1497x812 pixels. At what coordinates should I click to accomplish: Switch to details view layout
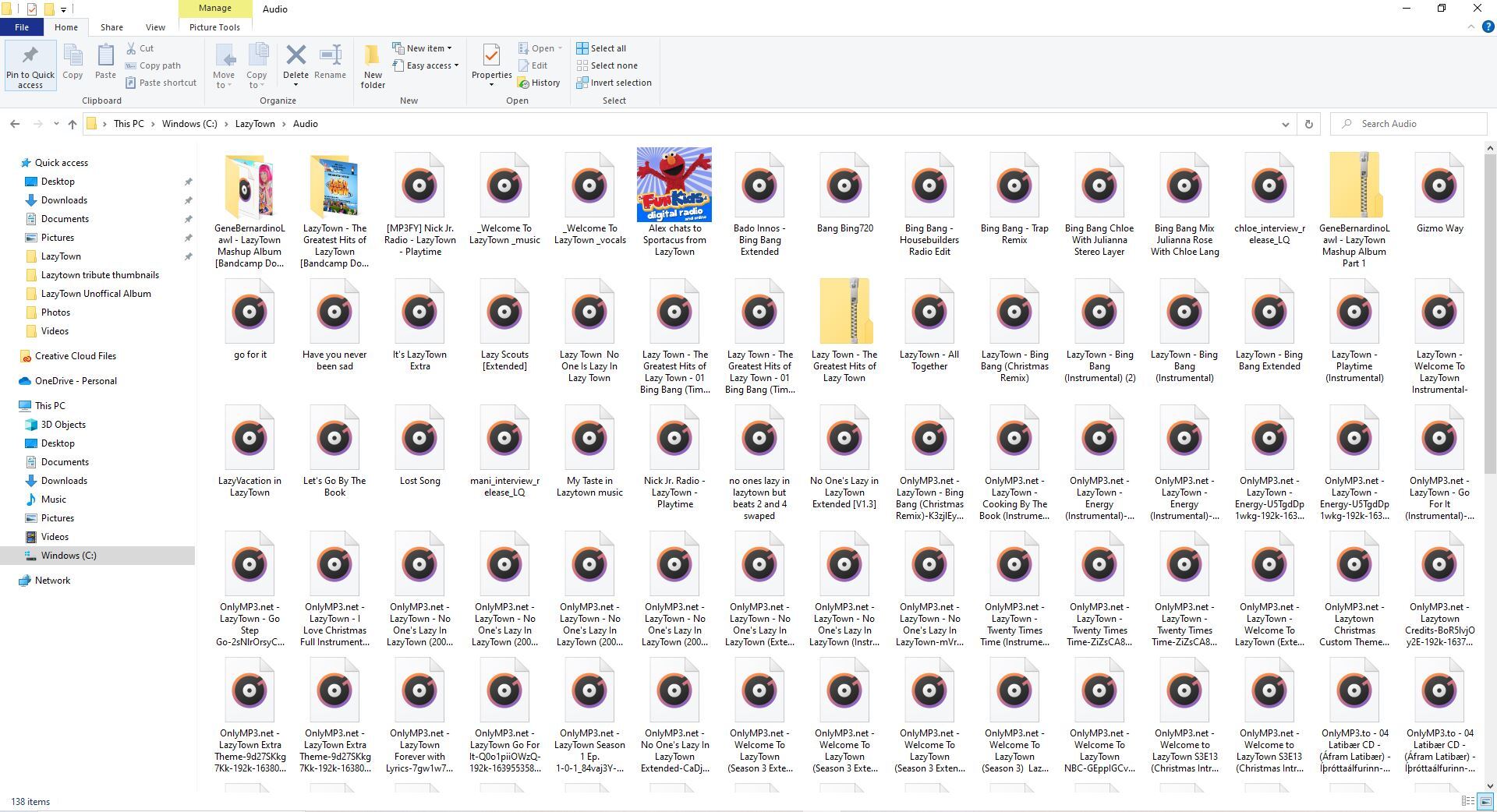[x=1467, y=801]
